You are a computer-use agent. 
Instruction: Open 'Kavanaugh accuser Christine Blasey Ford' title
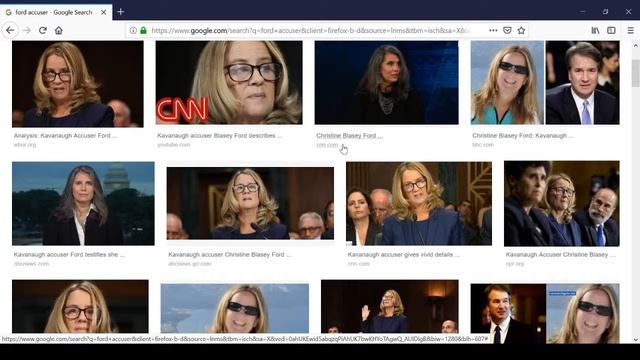point(229,254)
